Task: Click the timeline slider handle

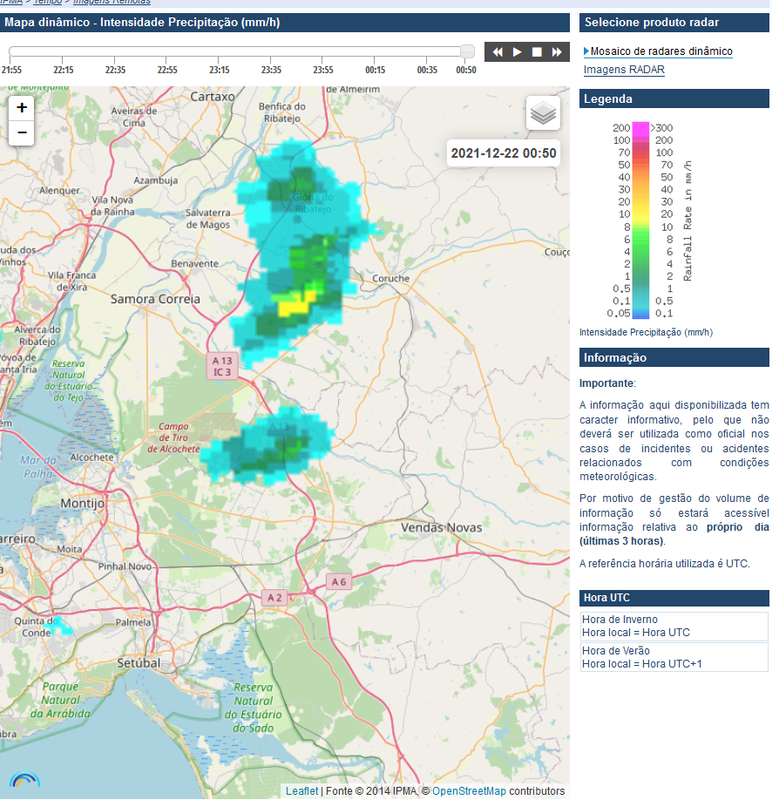Action: (467, 51)
